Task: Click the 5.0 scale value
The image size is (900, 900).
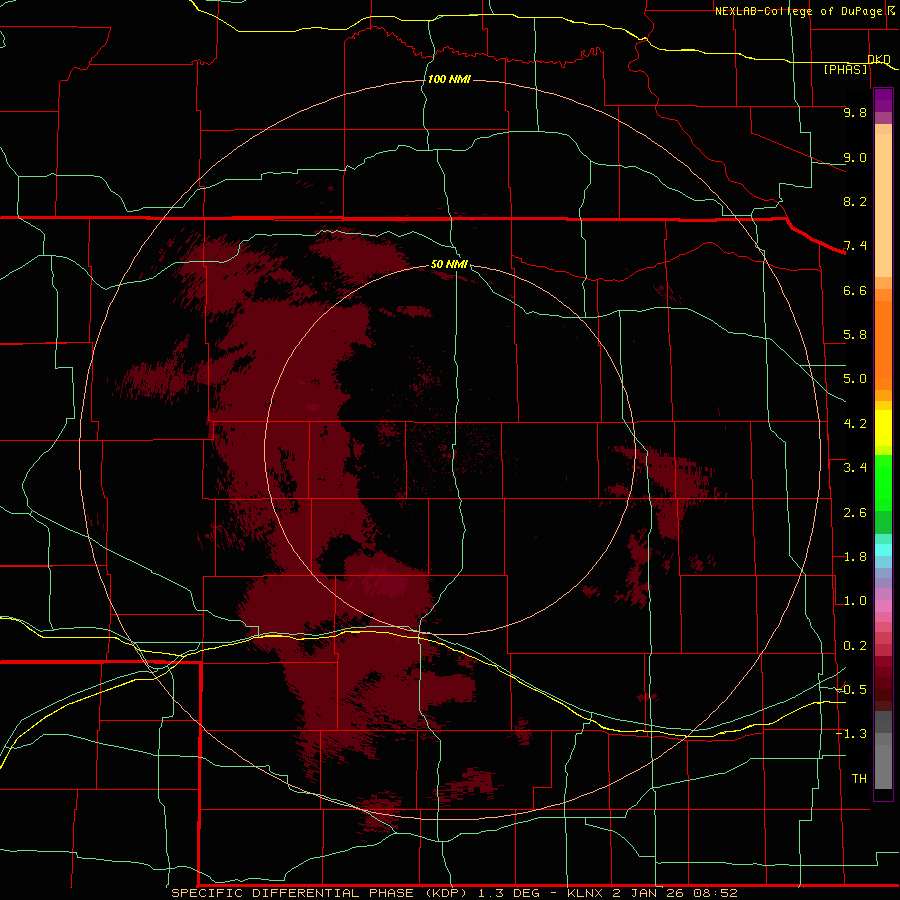Action: [855, 379]
